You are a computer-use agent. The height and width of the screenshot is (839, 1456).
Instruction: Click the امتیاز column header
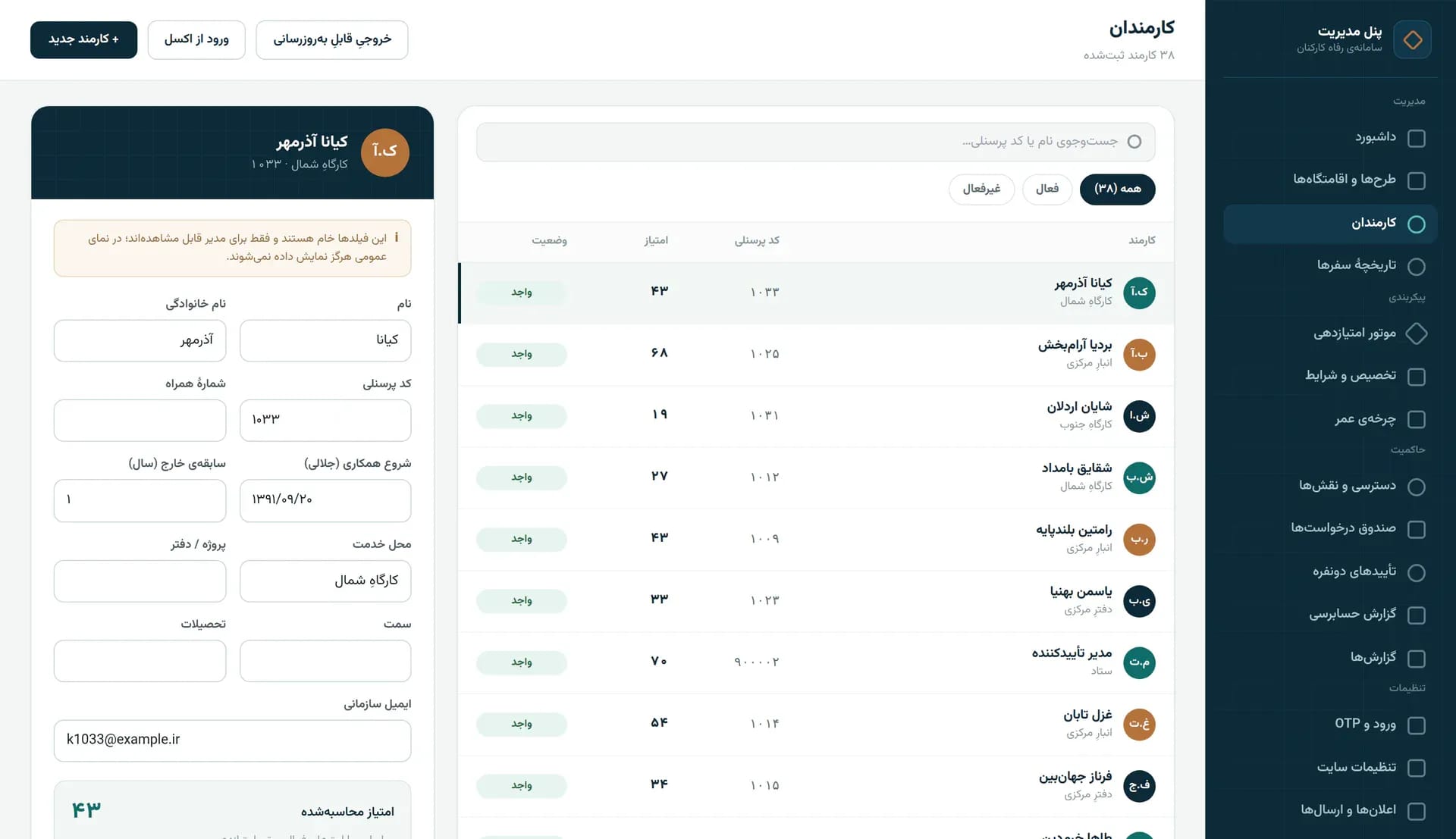[x=656, y=240]
